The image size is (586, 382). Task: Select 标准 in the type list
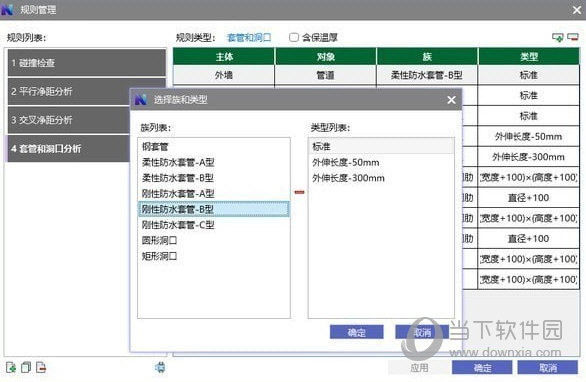[381, 147]
